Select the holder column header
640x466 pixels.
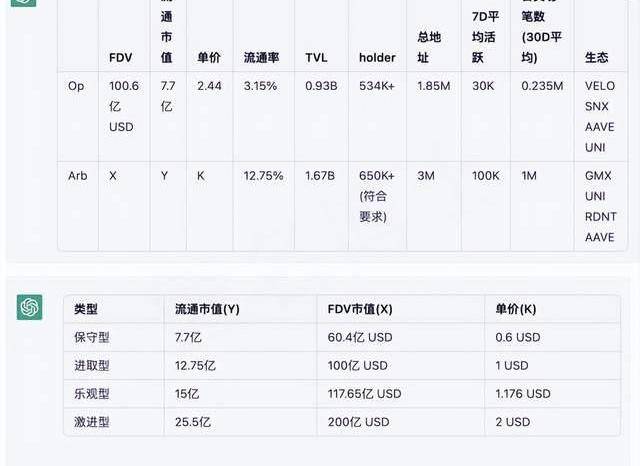click(377, 58)
